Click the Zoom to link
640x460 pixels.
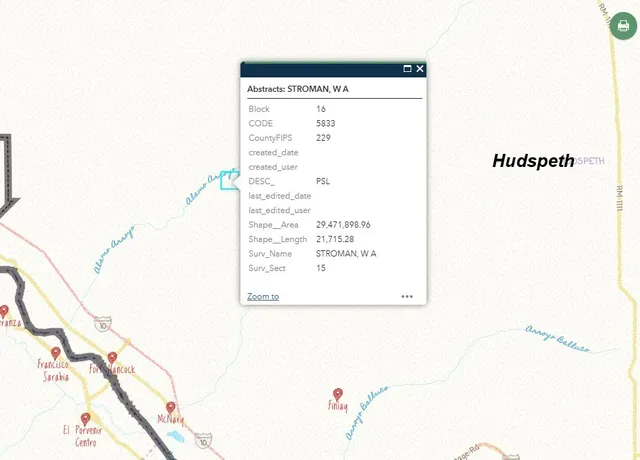tap(263, 296)
